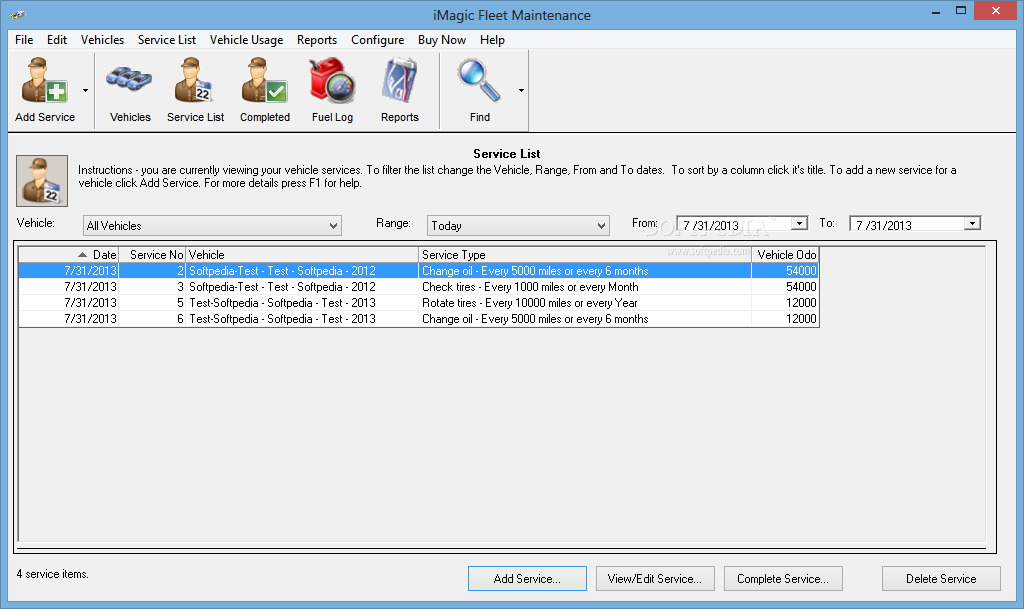
Task: Open the Configure menu
Action: [377, 40]
